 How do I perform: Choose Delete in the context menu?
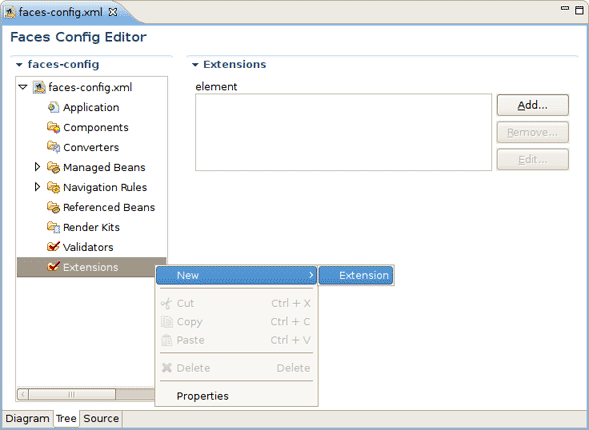237,368
